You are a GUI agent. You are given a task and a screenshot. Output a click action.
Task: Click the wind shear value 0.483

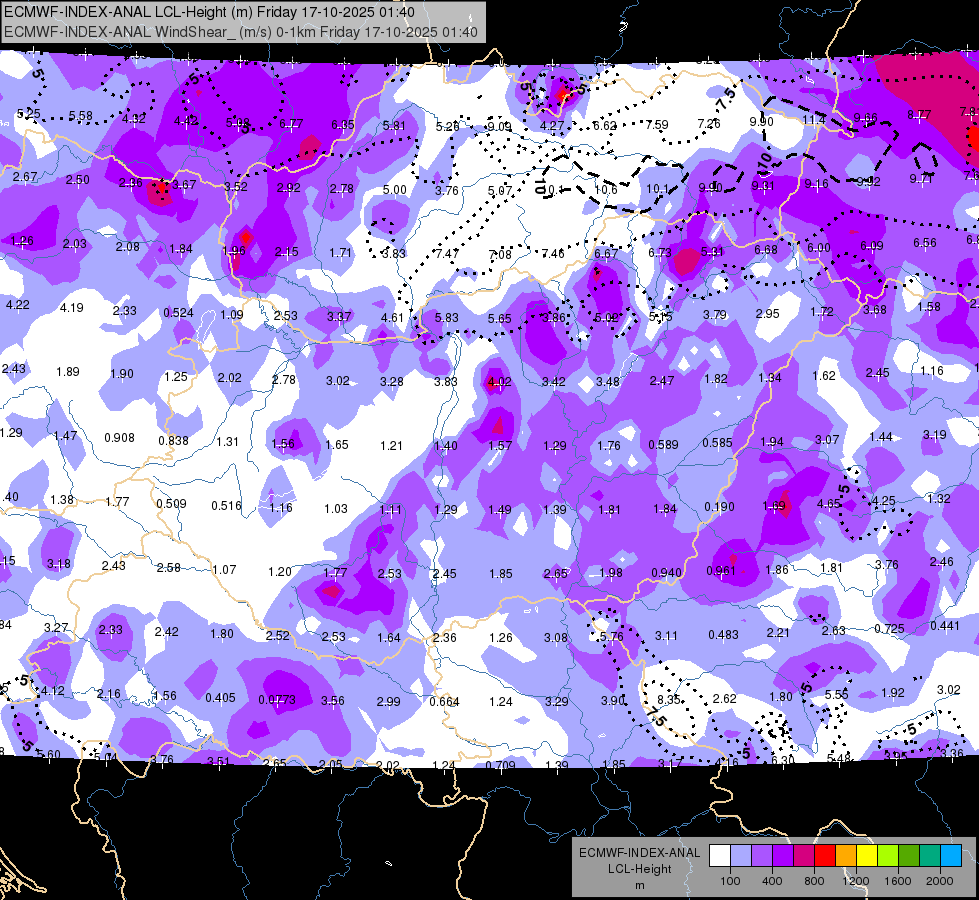click(x=723, y=635)
